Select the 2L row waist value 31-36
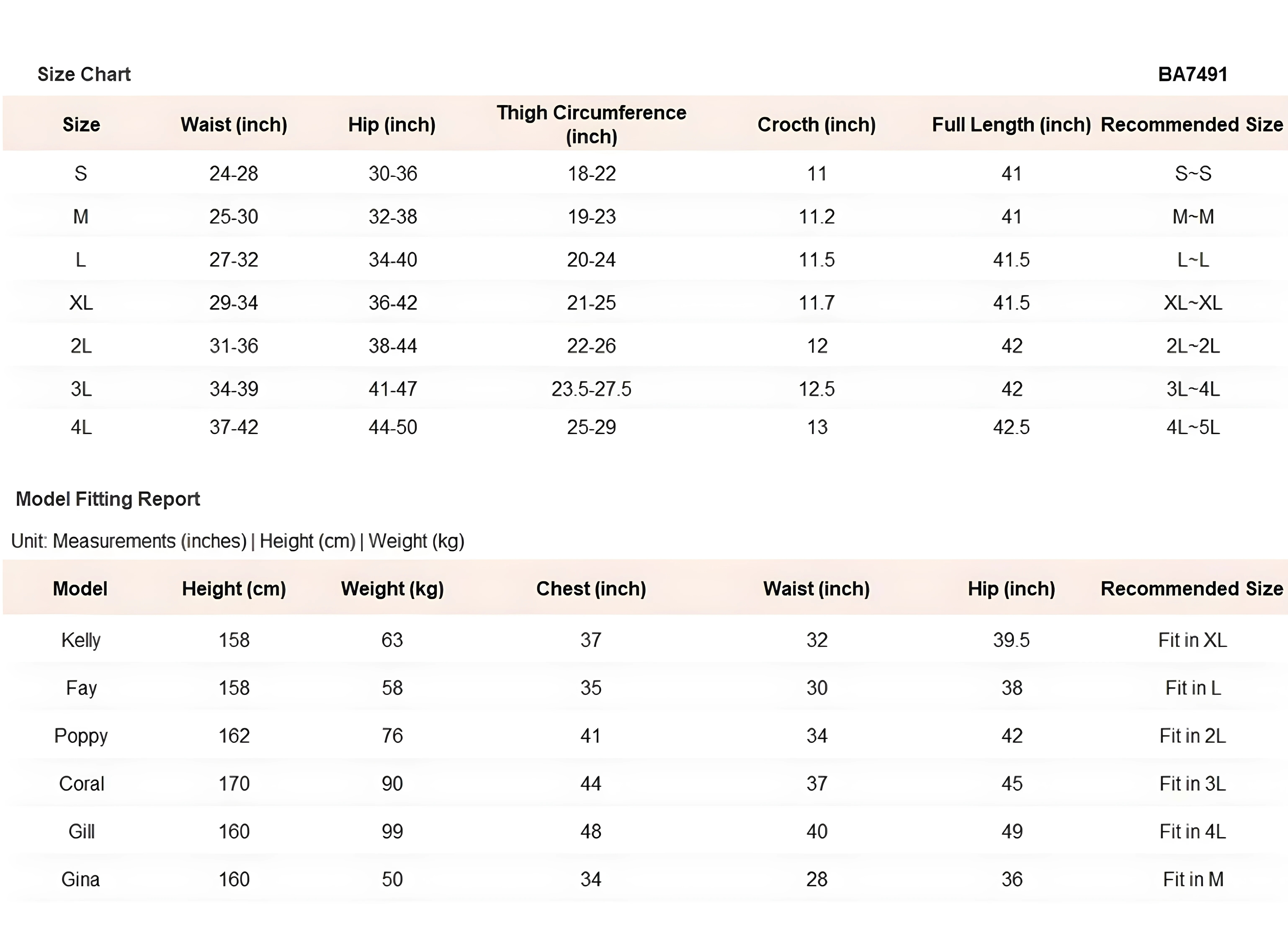This screenshot has width=1288, height=942. coord(234,346)
